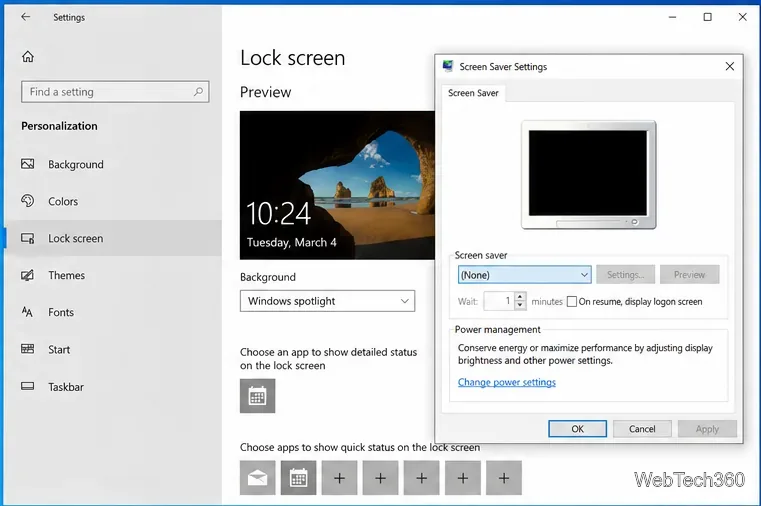Click the Fonts letter icon
The height and width of the screenshot is (506, 761).
tap(27, 312)
